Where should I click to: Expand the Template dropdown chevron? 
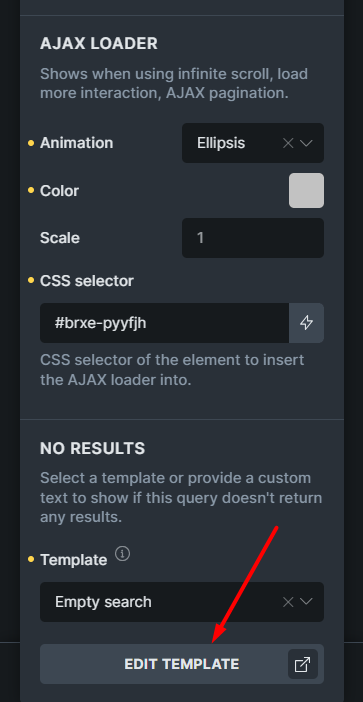pos(306,602)
